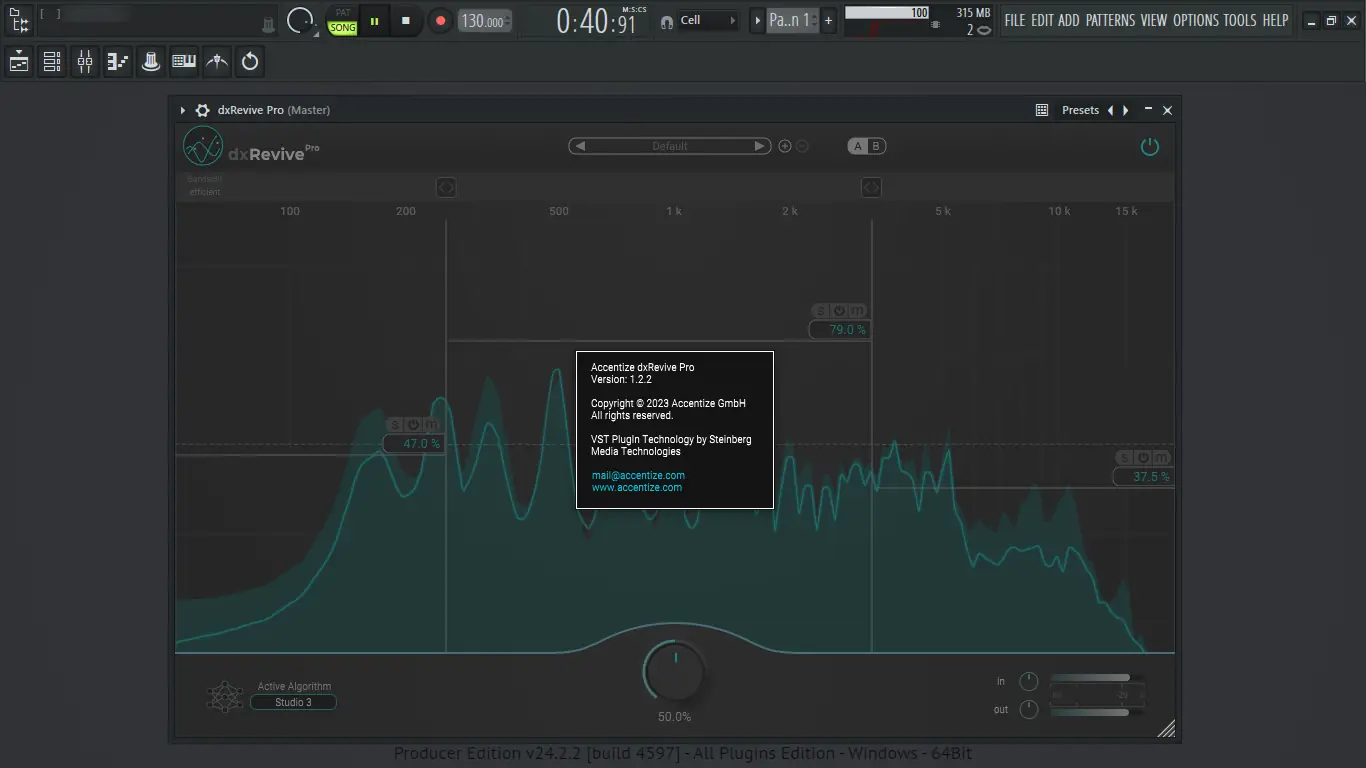
Task: Open the EDIT menu
Action: pyautogui.click(x=1042, y=20)
